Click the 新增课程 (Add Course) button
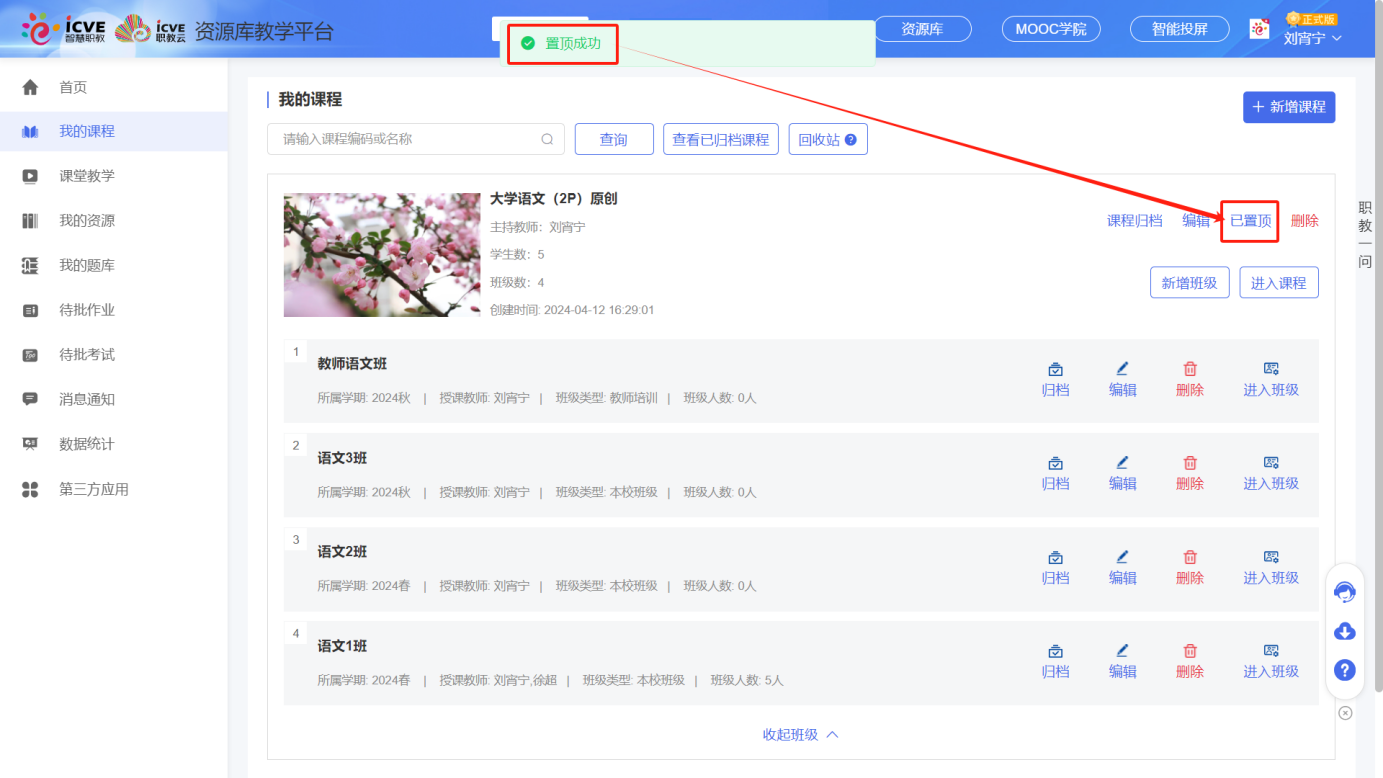Screen dimensions: 1383x778 1289,107
